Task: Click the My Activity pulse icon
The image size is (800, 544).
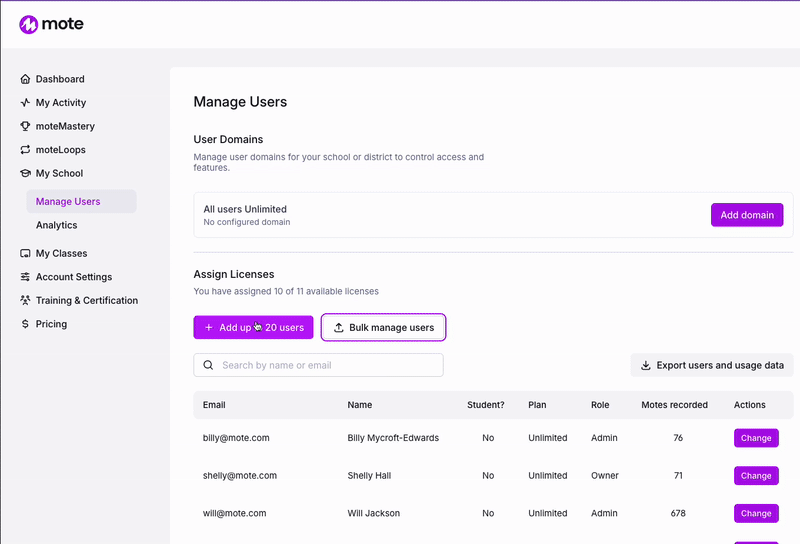Action: point(25,103)
